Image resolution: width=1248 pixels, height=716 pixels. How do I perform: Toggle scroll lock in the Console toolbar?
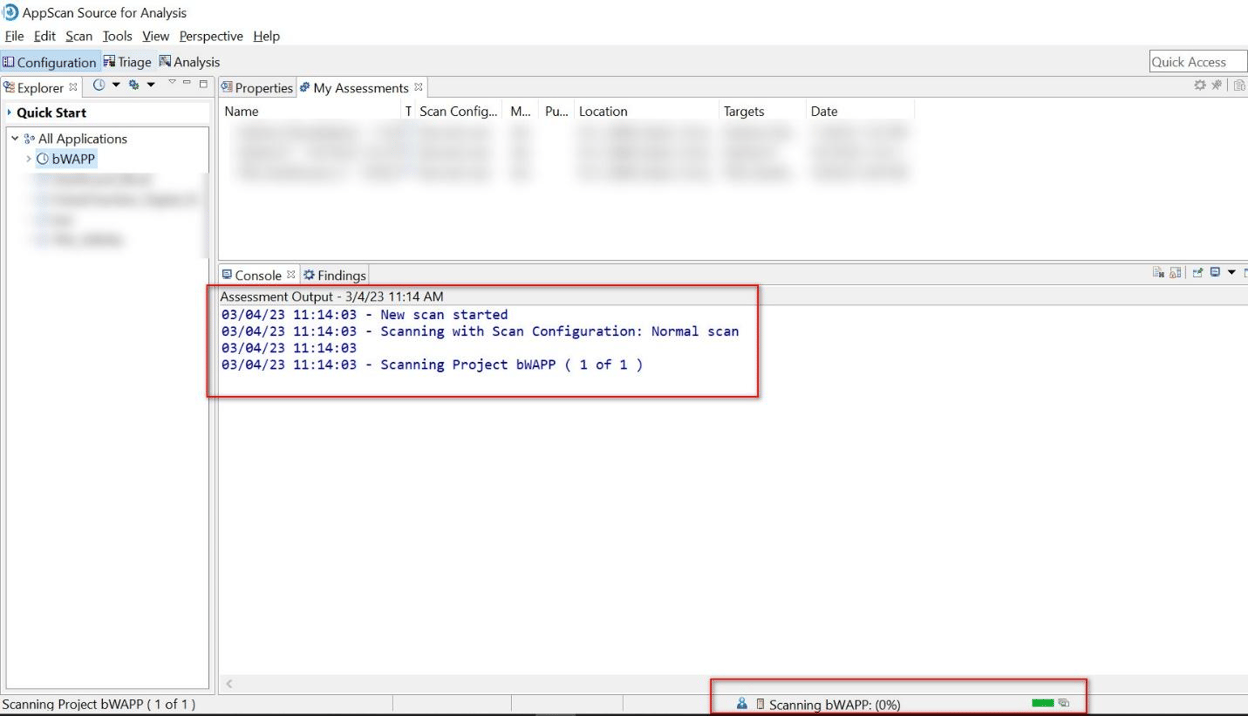1175,272
